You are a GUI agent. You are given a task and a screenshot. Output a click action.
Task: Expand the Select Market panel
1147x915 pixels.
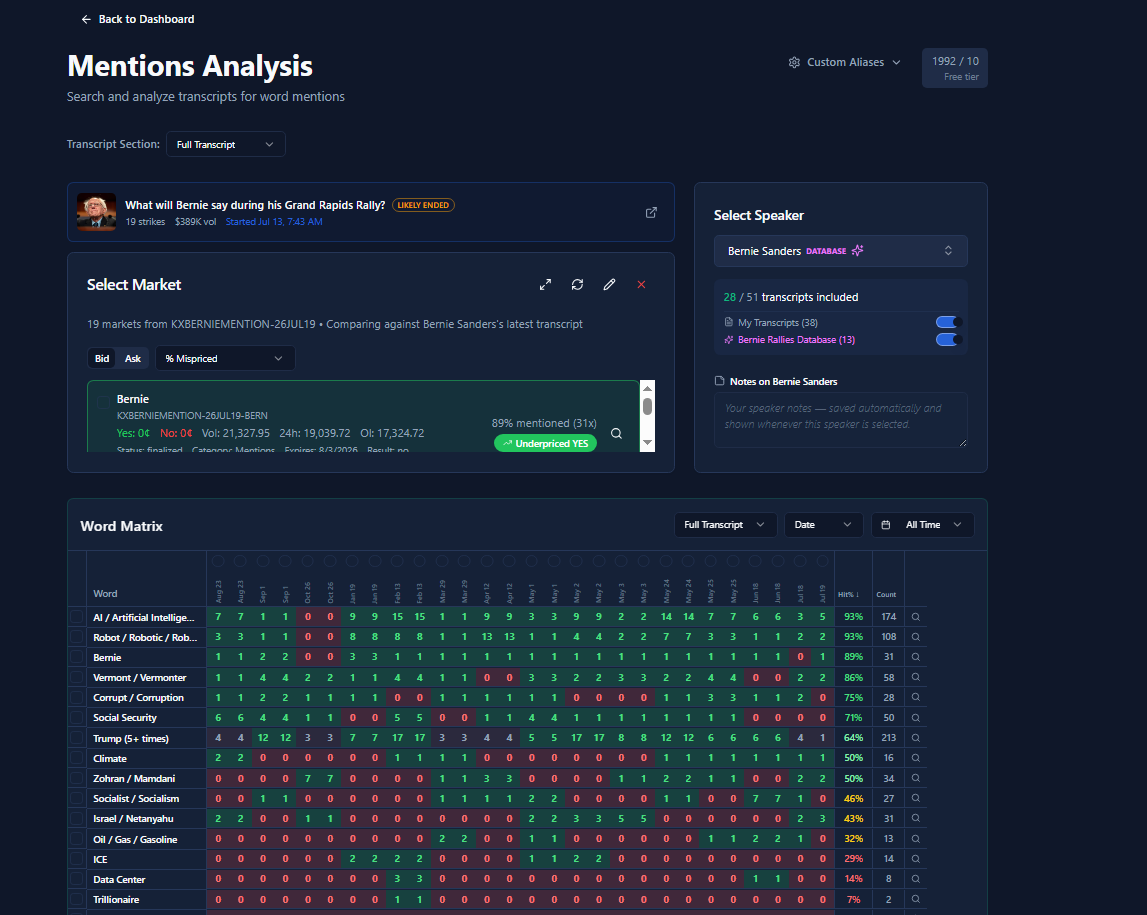point(546,285)
